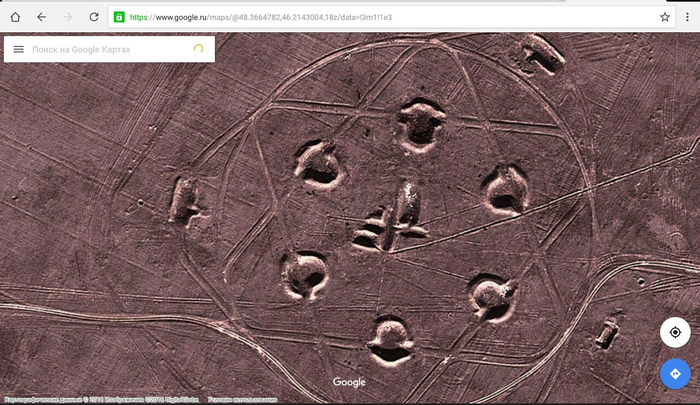Open the browser three-dot menu
Screen dimensions: 700x405
click(688, 17)
